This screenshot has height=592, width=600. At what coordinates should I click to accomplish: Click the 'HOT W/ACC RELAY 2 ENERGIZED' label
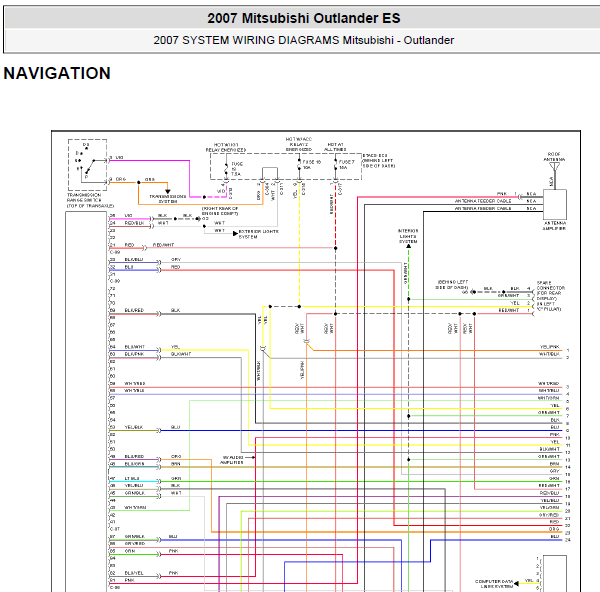pos(299,144)
